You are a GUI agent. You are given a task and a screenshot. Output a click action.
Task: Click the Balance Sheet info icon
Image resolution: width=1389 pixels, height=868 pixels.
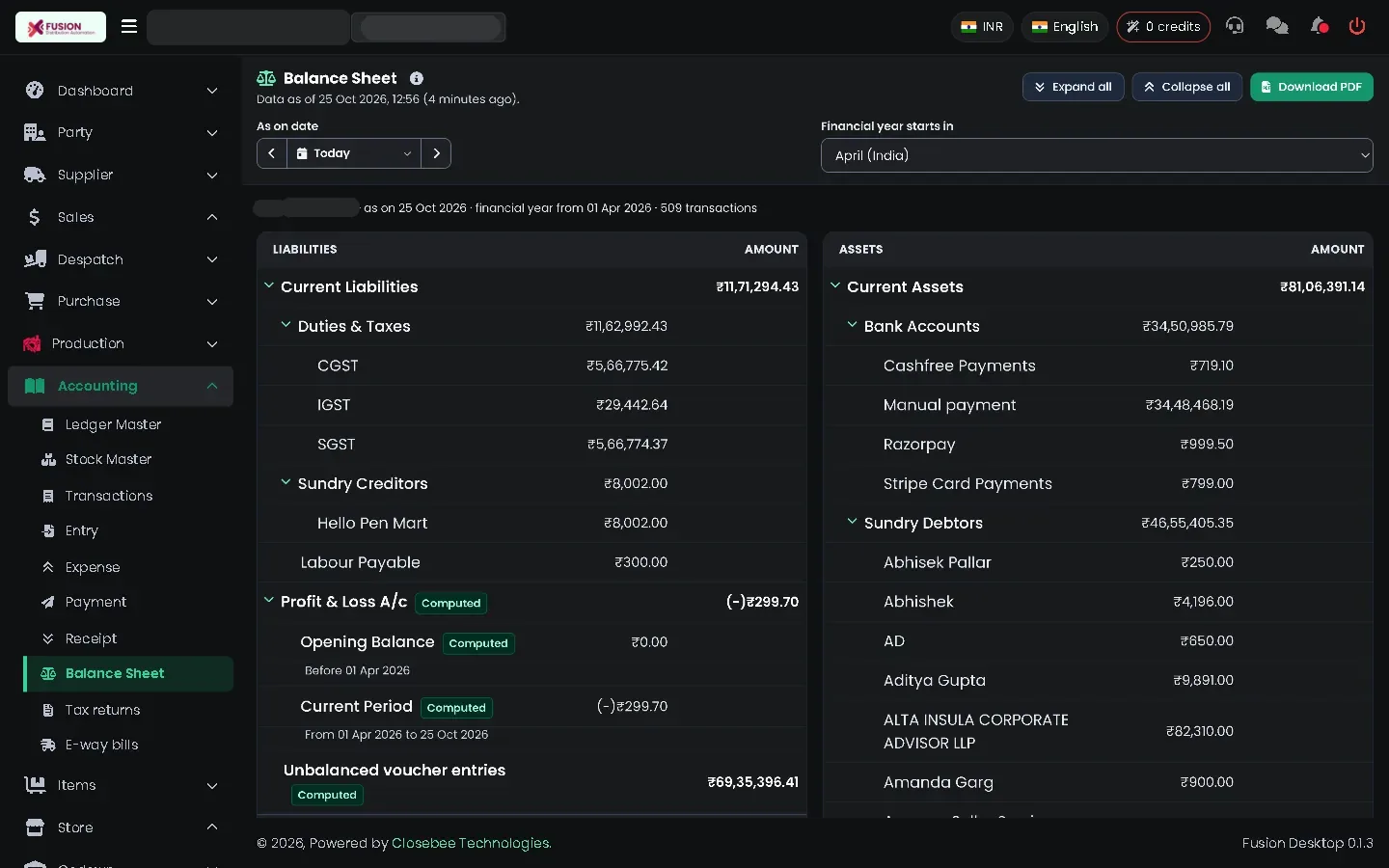[x=417, y=78]
